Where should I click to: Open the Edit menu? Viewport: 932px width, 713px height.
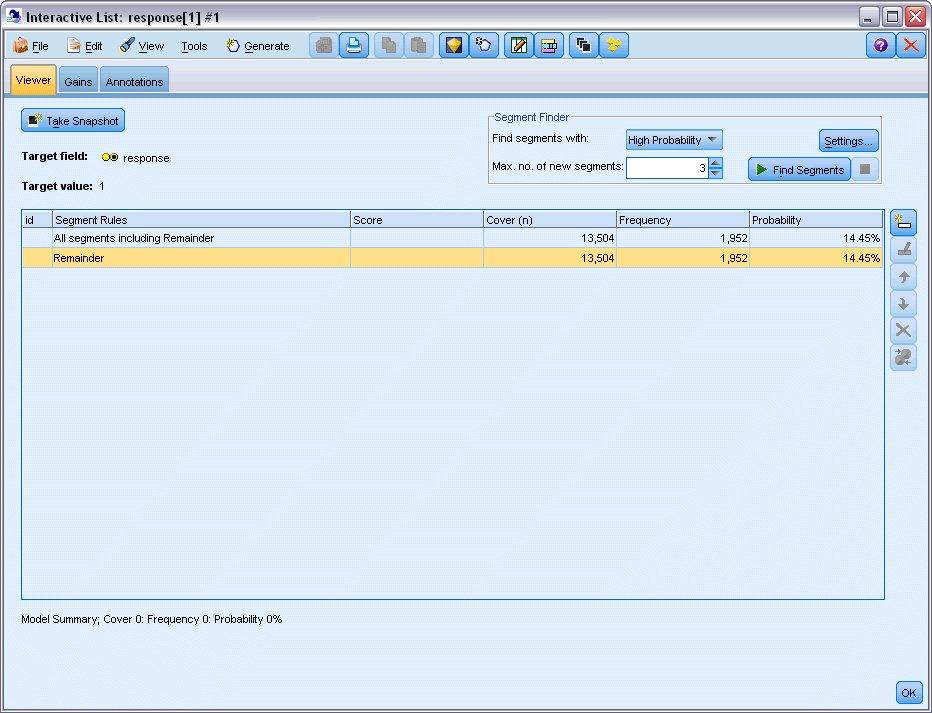coord(85,46)
